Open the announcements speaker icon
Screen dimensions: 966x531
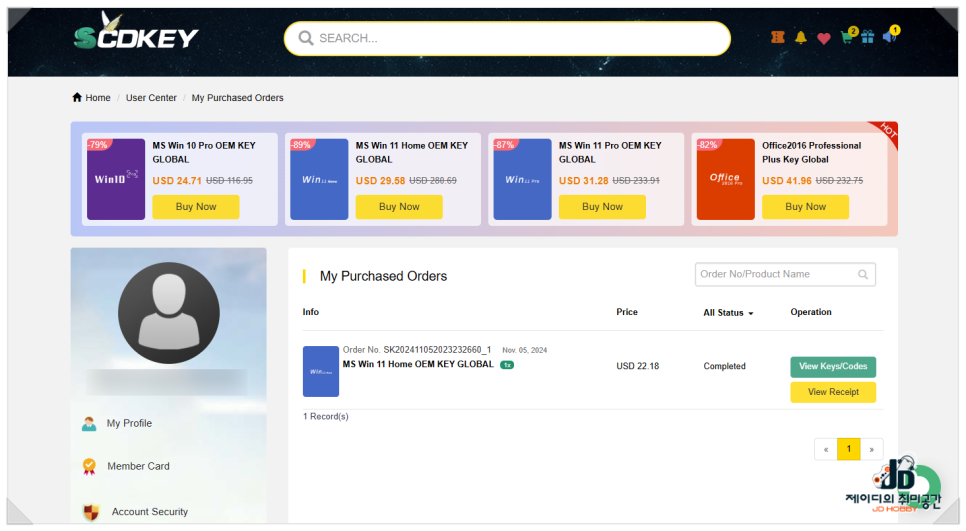click(891, 35)
